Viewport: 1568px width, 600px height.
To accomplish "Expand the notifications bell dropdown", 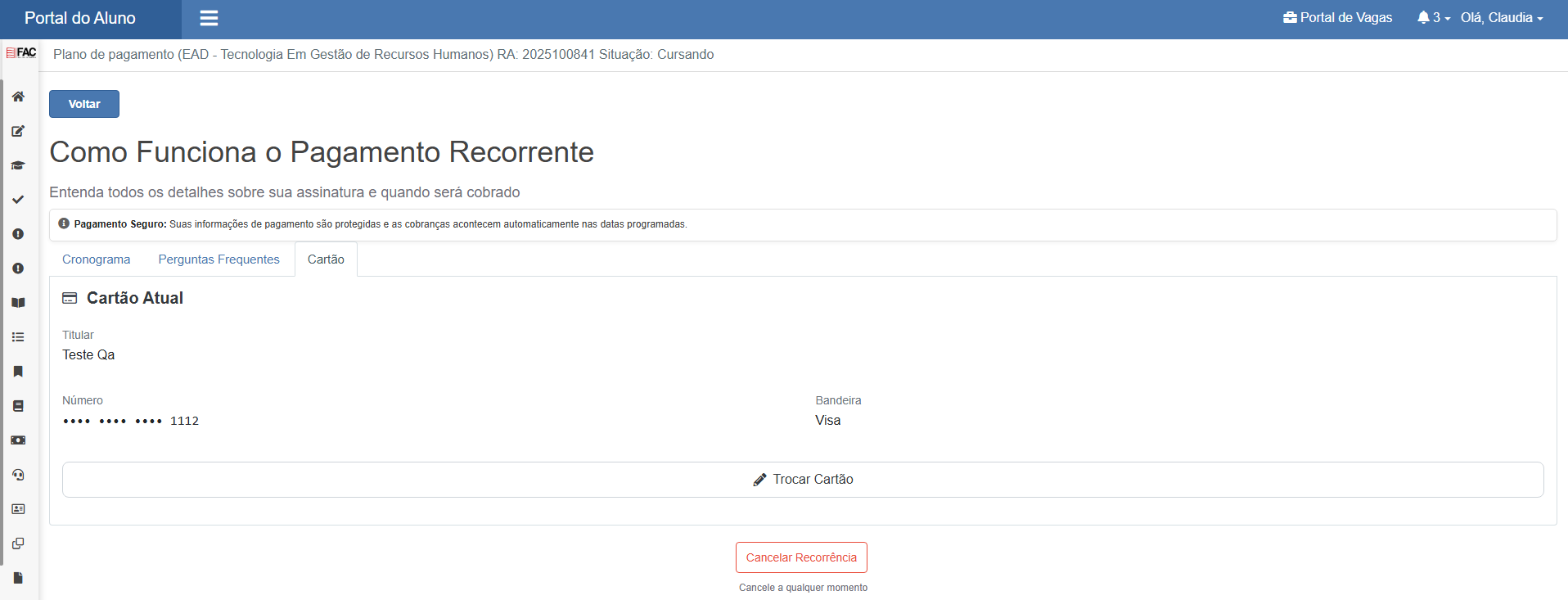I will point(1433,18).
